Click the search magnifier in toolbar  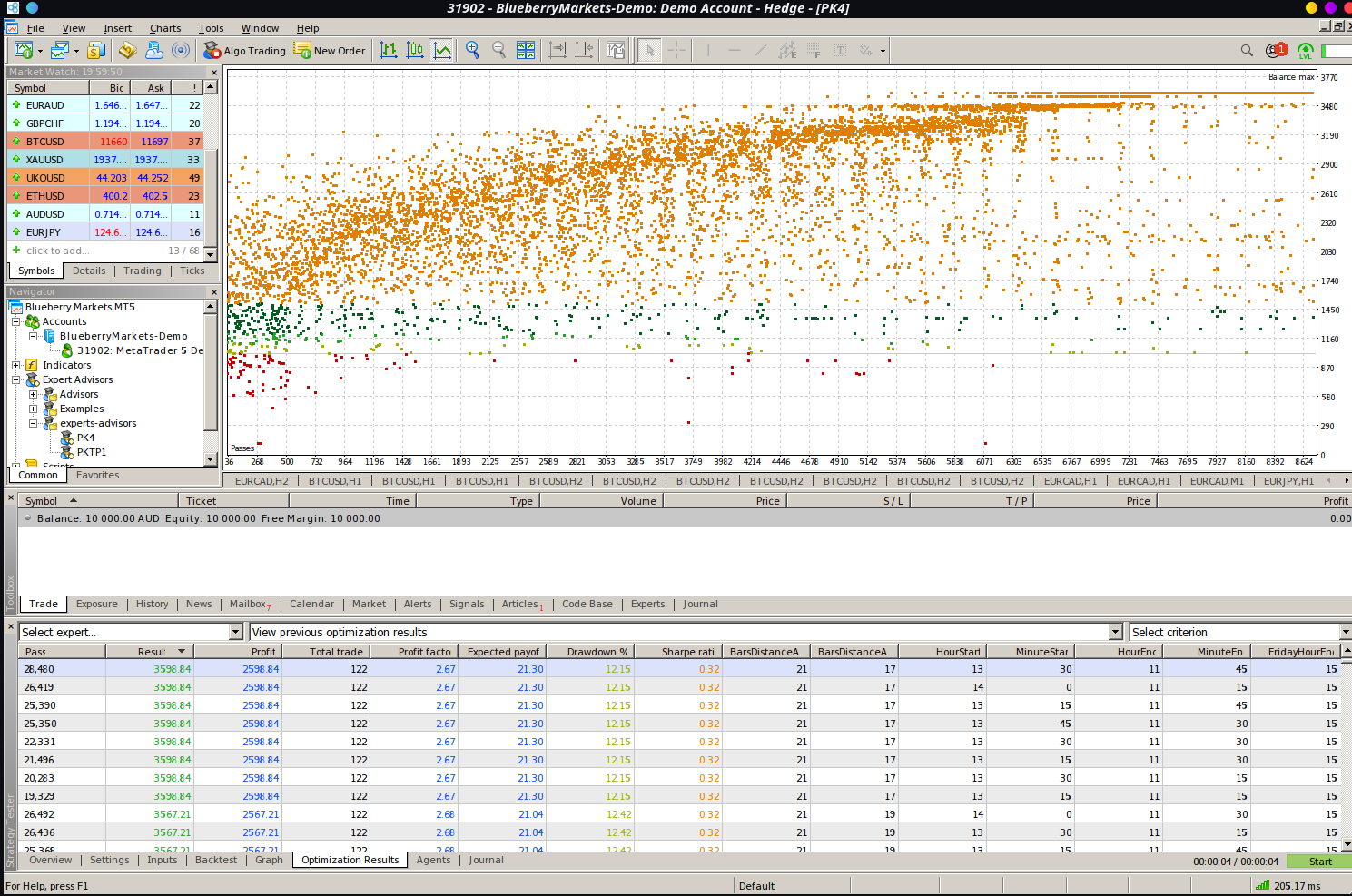click(x=1247, y=50)
